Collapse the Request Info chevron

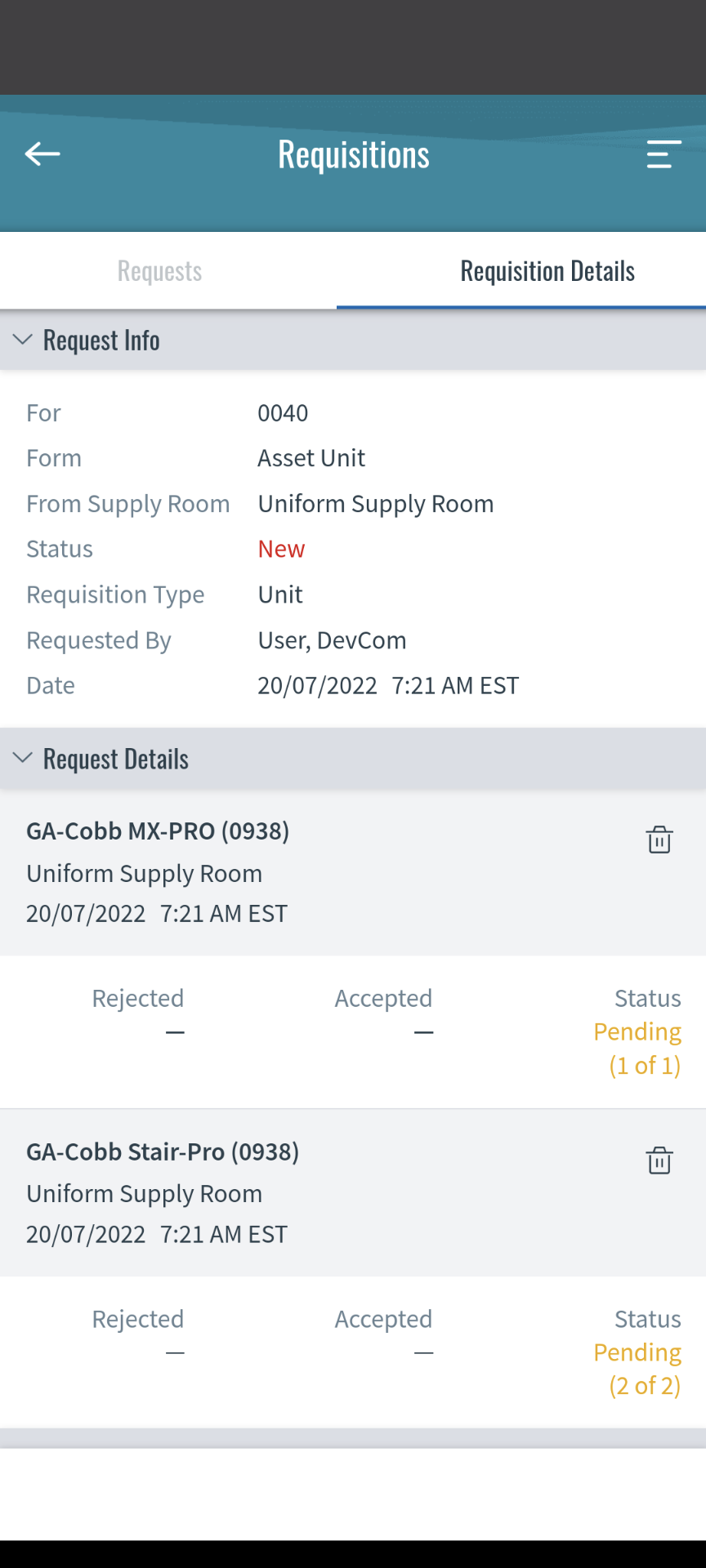coord(23,340)
